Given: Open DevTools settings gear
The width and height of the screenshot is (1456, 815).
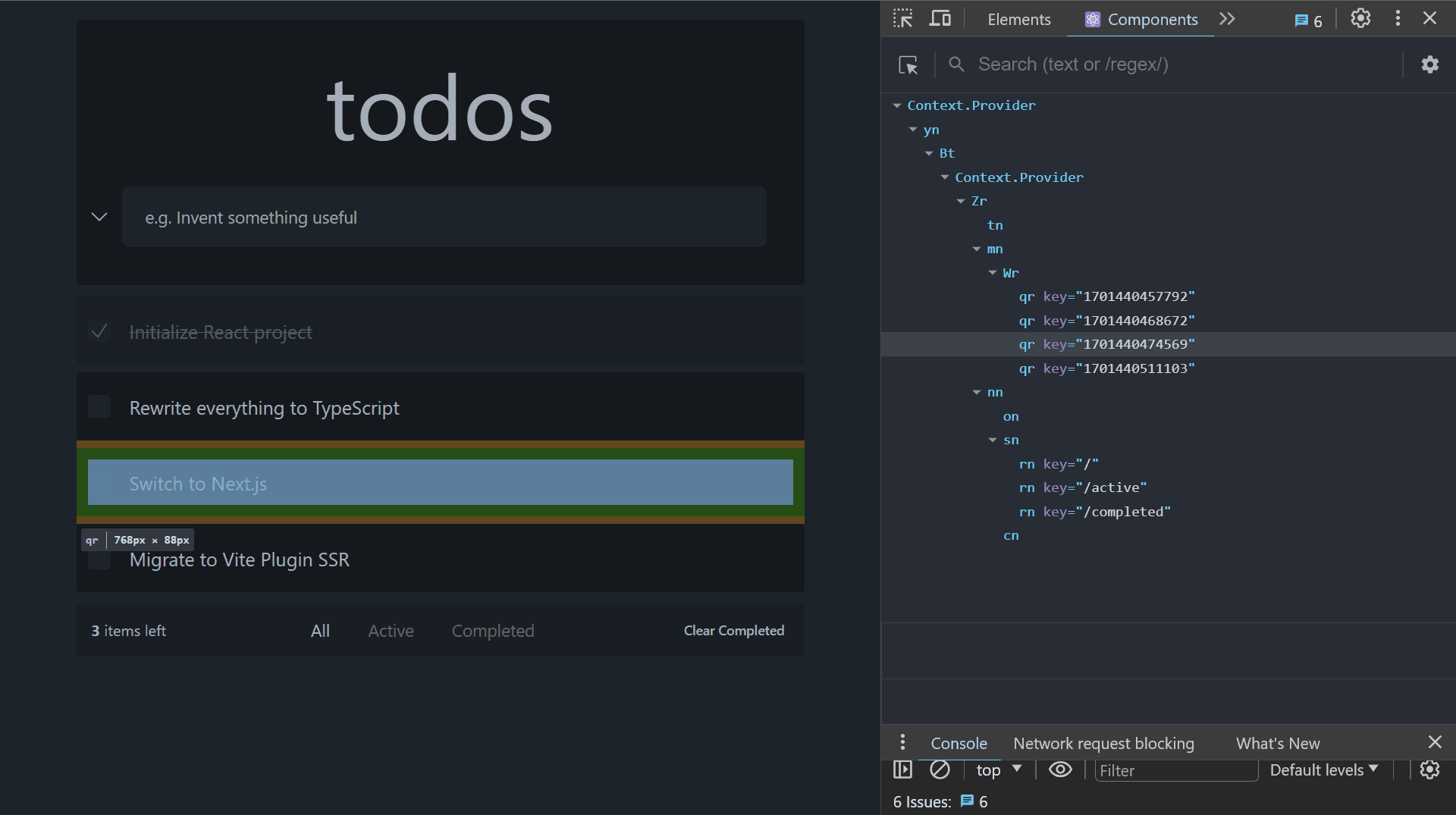Looking at the screenshot, I should [x=1360, y=19].
